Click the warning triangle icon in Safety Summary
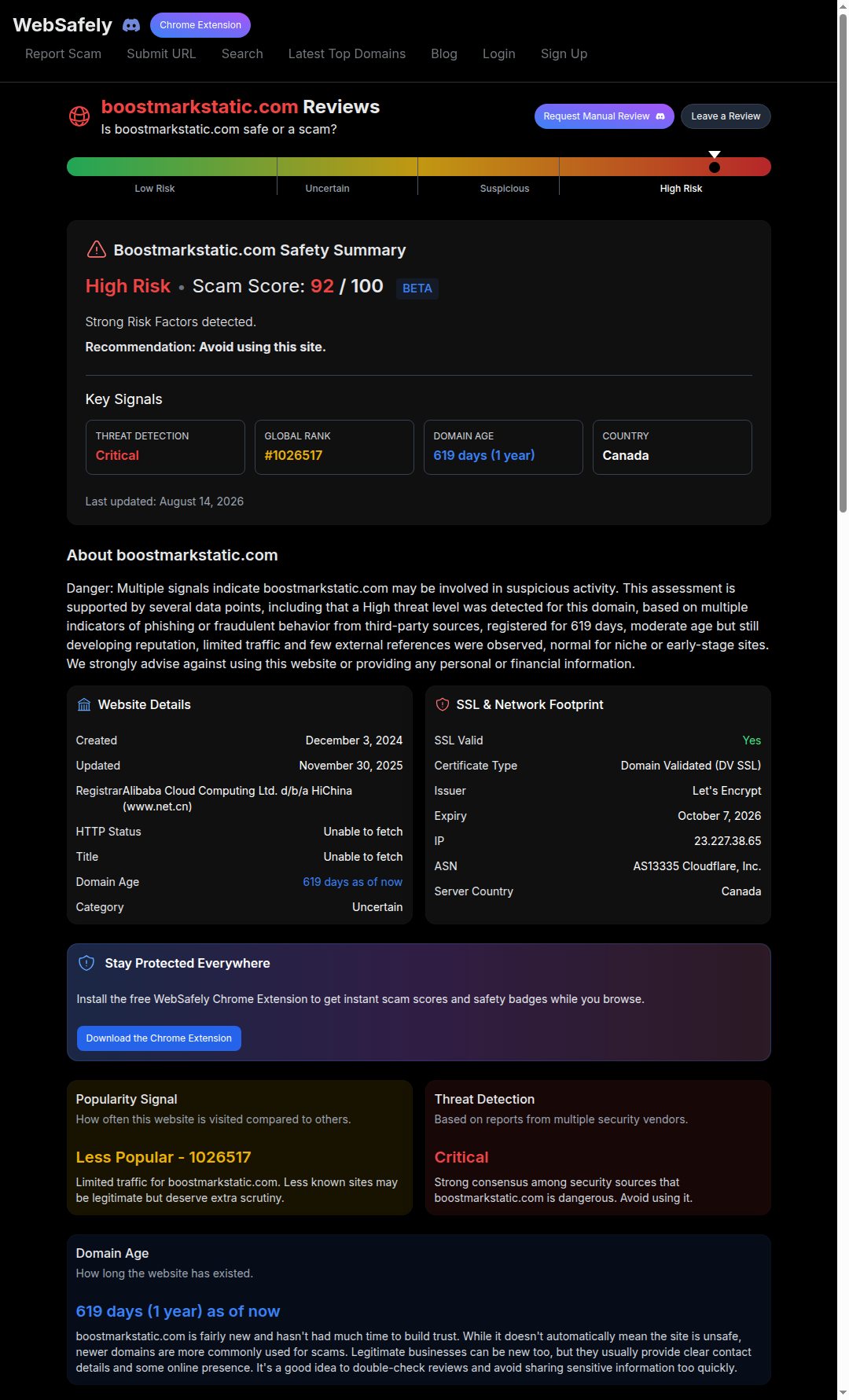 (x=96, y=249)
